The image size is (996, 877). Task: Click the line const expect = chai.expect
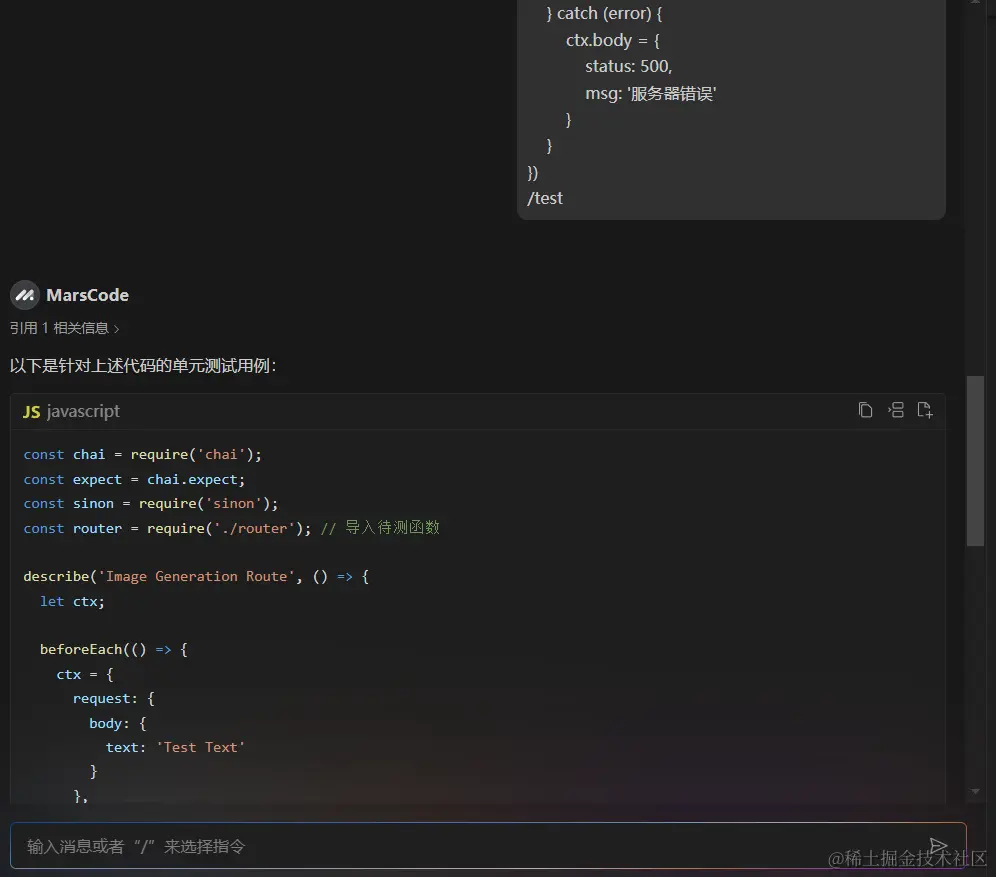coord(134,479)
